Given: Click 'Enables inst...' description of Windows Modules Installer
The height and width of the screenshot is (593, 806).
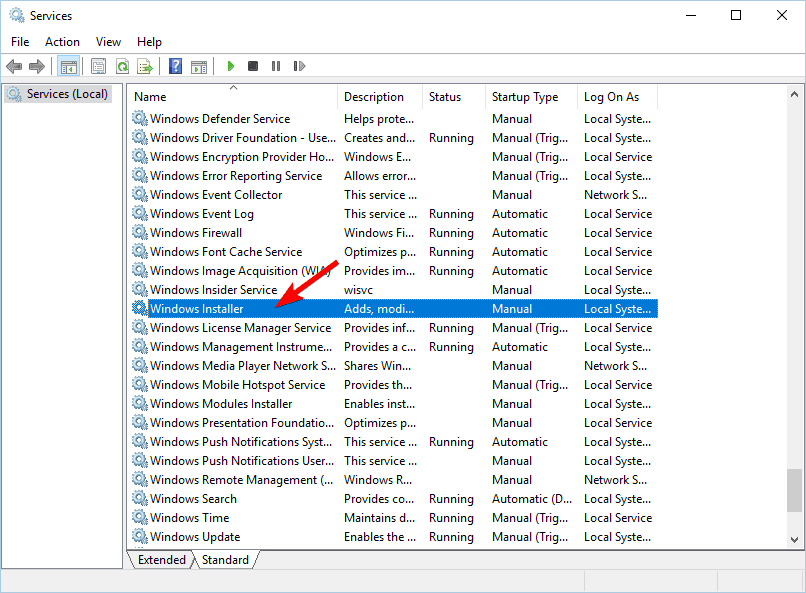Looking at the screenshot, I should 379,404.
